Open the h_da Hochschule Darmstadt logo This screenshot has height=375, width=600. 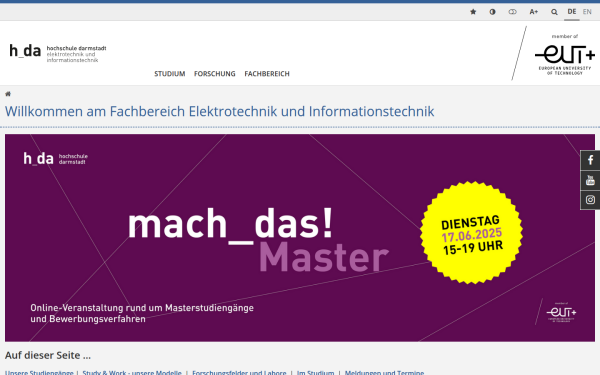click(x=58, y=52)
